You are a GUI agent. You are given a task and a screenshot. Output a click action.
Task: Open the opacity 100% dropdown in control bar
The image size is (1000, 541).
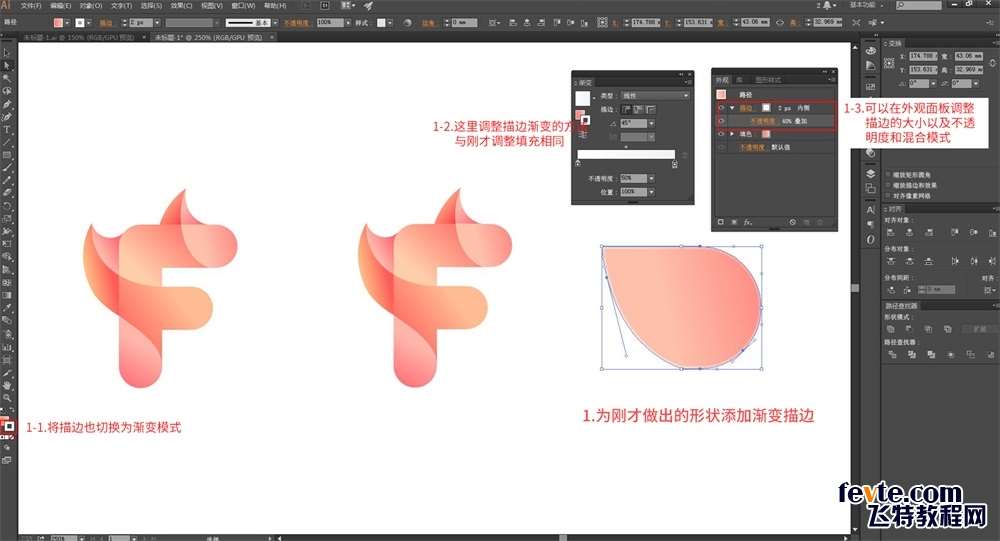pos(348,22)
